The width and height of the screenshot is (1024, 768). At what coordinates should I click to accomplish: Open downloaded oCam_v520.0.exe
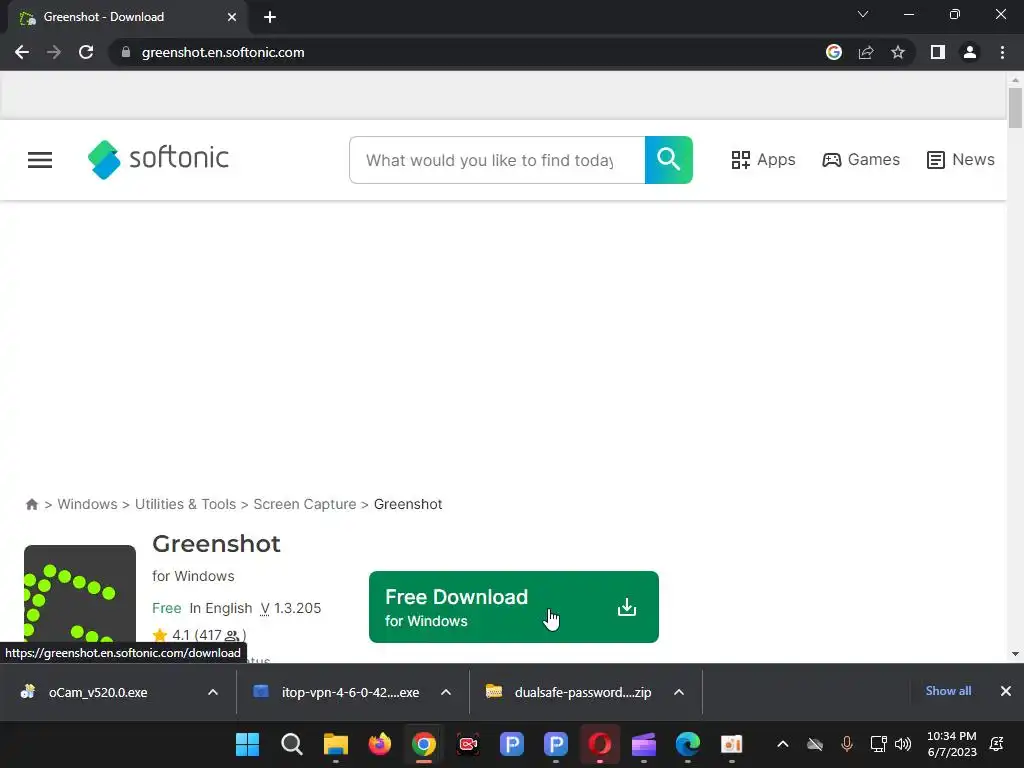pyautogui.click(x=98, y=692)
